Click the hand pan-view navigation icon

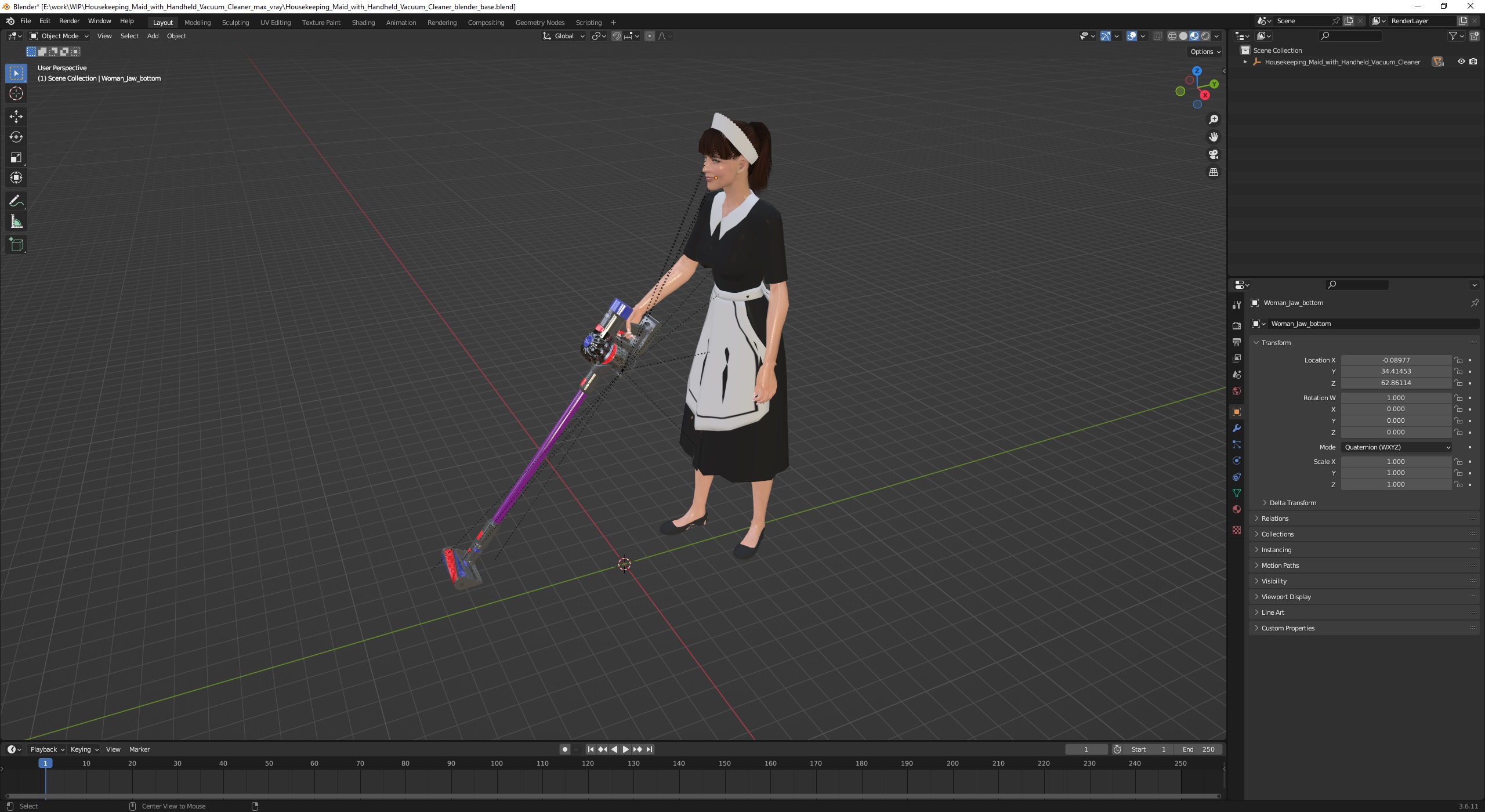(x=1213, y=137)
